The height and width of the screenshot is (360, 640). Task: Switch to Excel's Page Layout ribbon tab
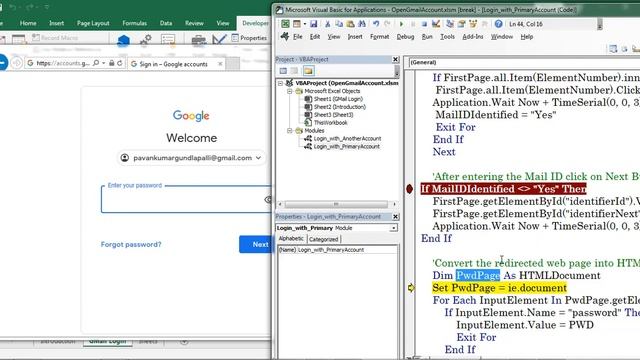(x=93, y=23)
